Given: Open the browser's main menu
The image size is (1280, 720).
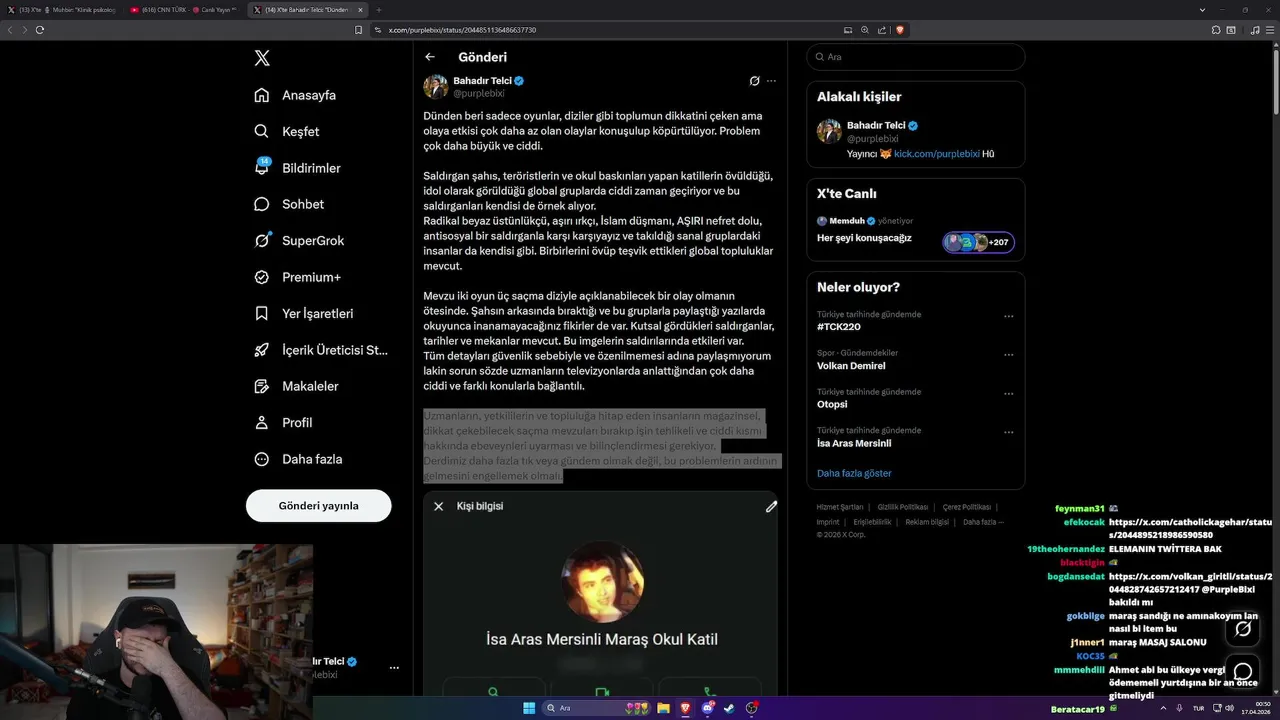Looking at the screenshot, I should tap(1270, 30).
